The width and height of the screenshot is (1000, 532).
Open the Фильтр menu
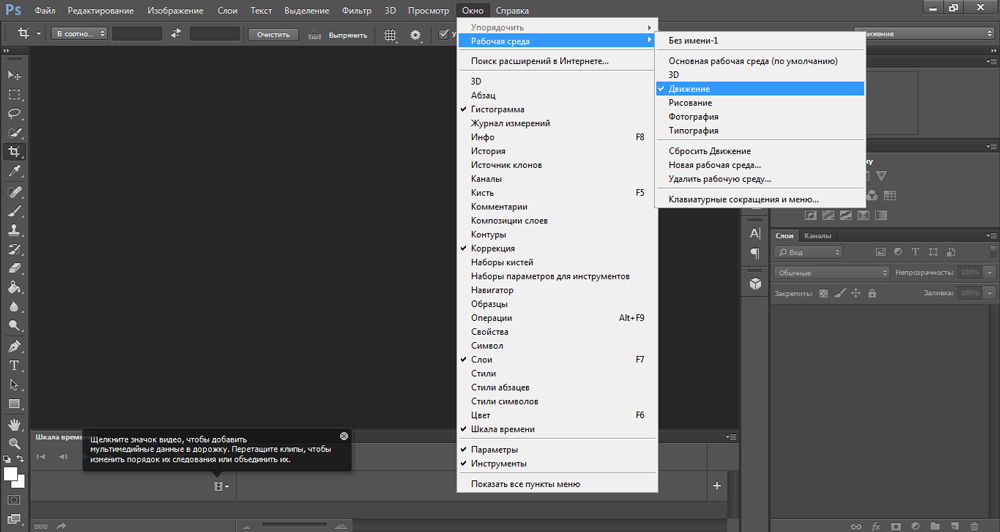click(356, 9)
